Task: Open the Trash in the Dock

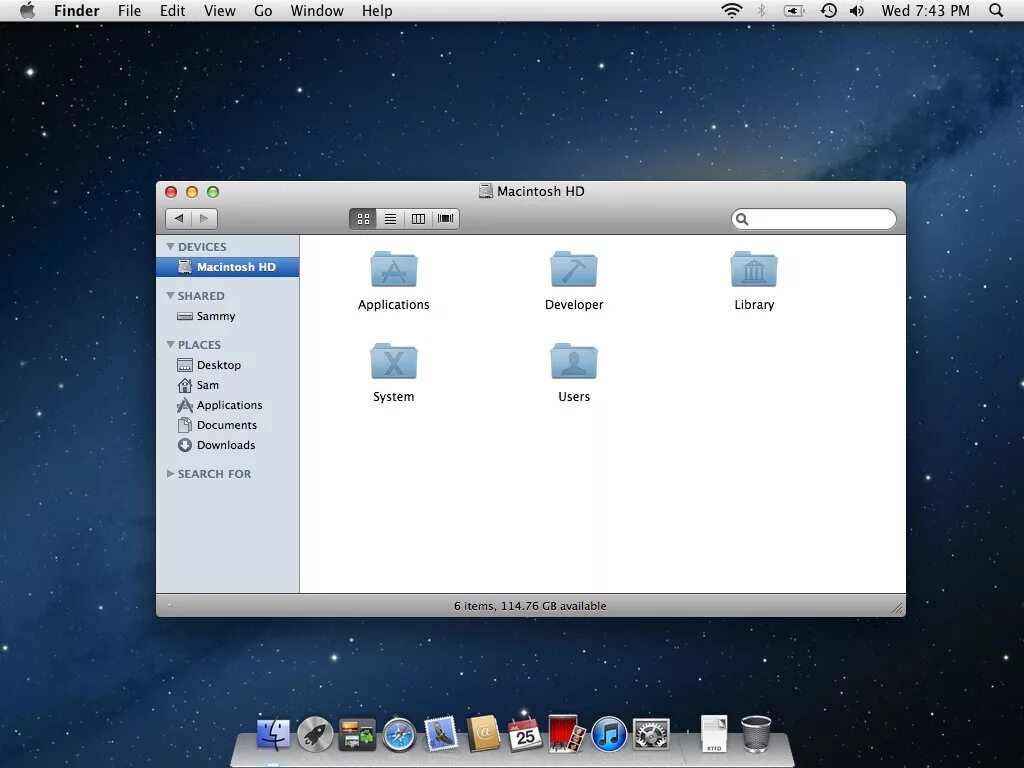Action: (756, 734)
